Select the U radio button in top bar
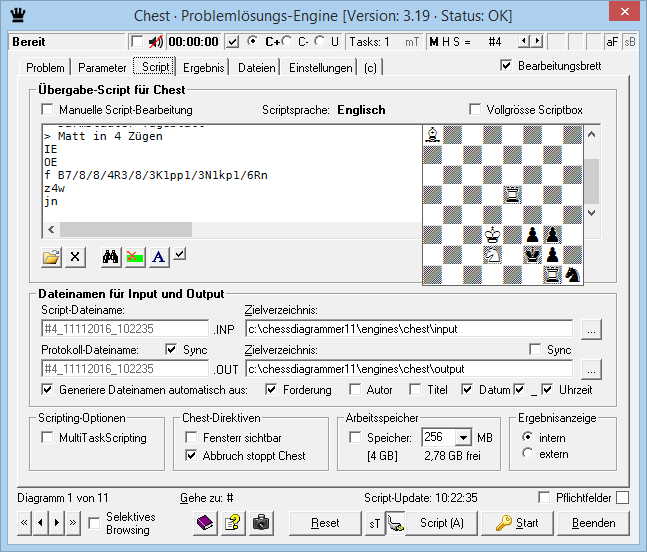This screenshot has width=647, height=552. pyautogui.click(x=319, y=41)
